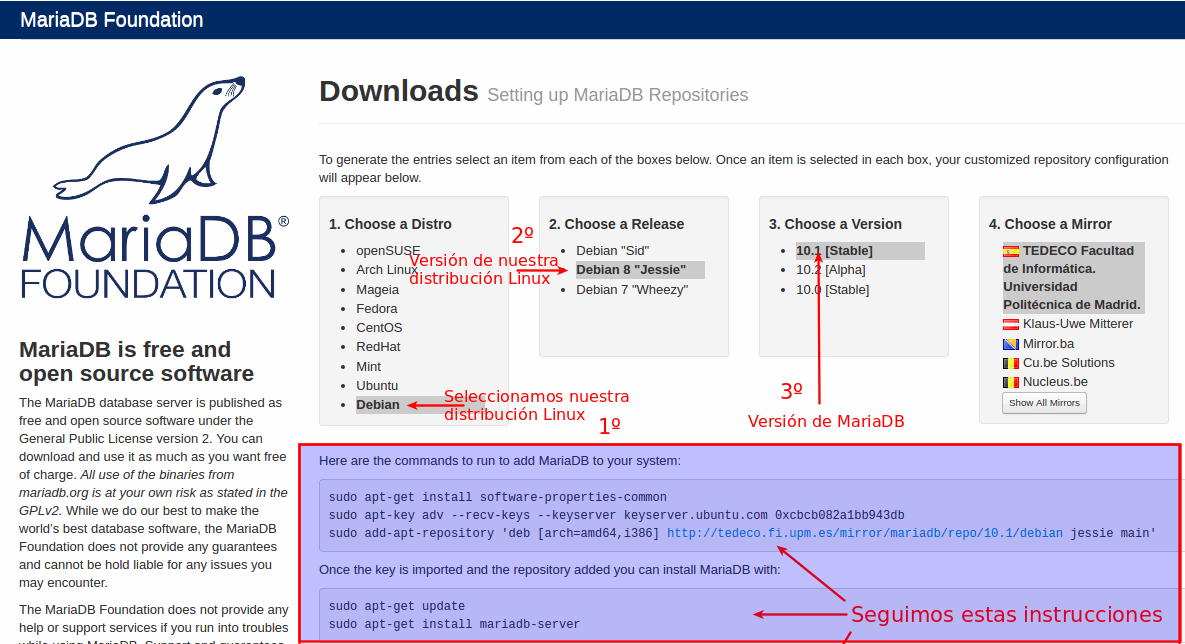Choose version 10.1 [Stable]
This screenshot has height=644, width=1185.
[x=834, y=251]
